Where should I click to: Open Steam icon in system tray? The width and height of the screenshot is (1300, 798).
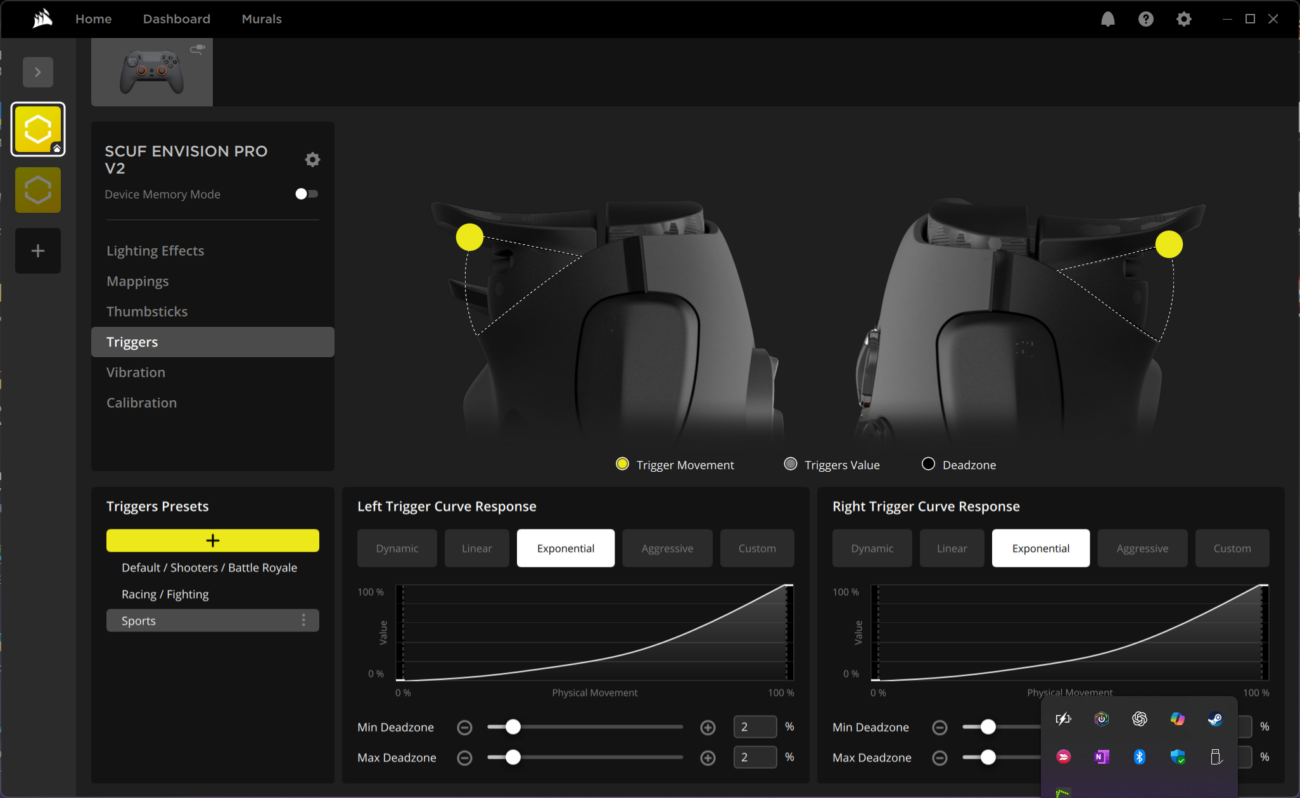point(1215,719)
